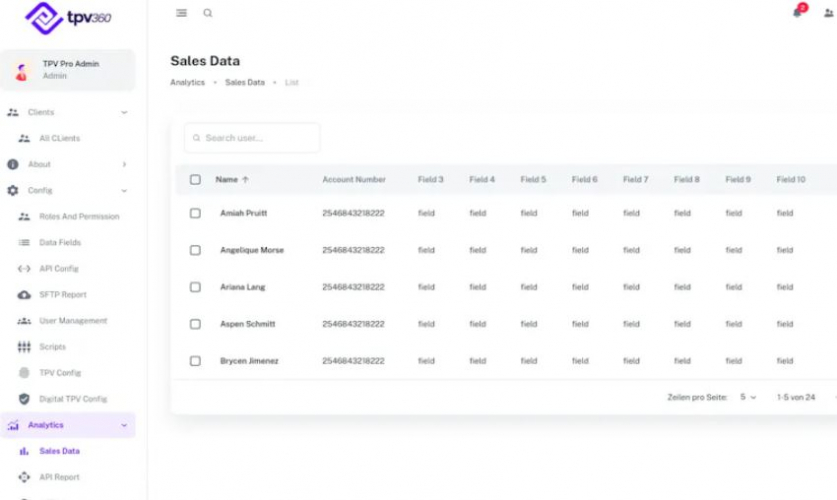Click the Sales Data breadcrumb link
This screenshot has height=500, width=837.
(244, 82)
